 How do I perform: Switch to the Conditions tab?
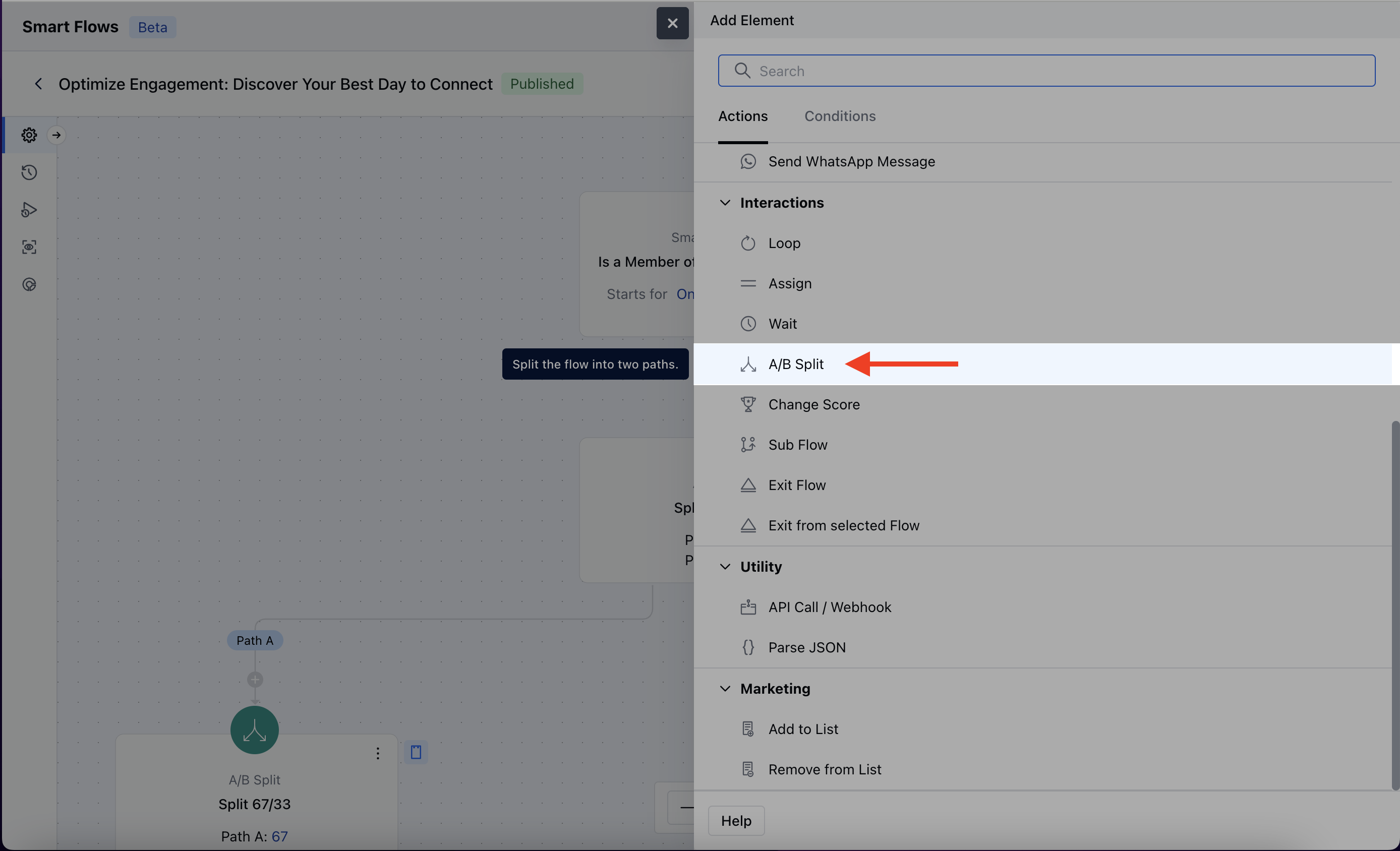click(x=839, y=116)
